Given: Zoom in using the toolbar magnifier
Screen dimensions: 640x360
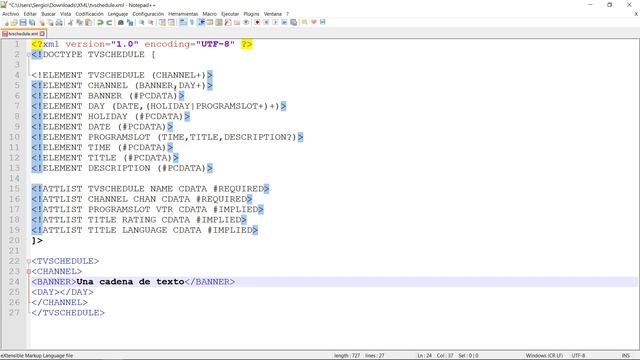Looking at the screenshot, I should click(142, 22).
